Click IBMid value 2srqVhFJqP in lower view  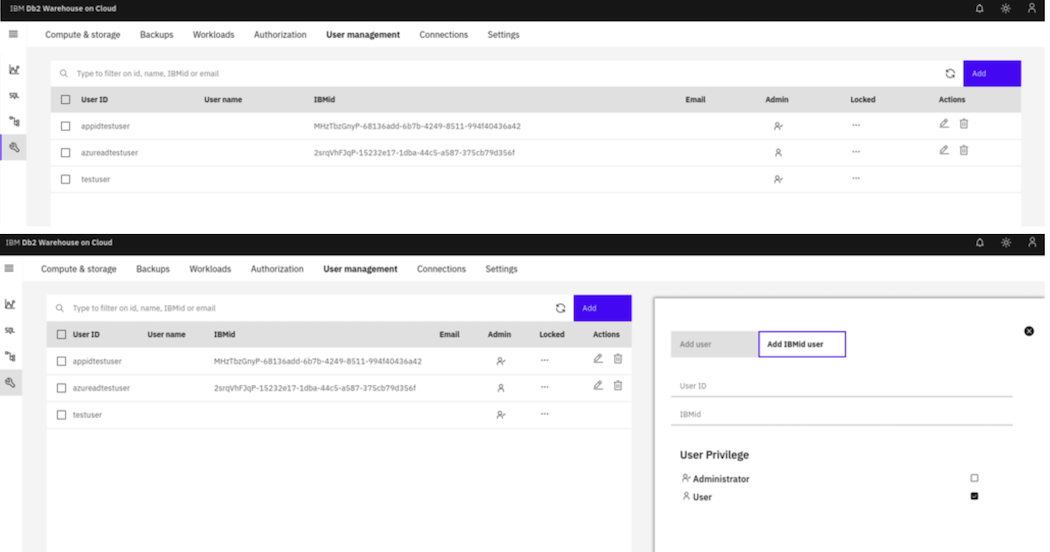[x=315, y=388]
